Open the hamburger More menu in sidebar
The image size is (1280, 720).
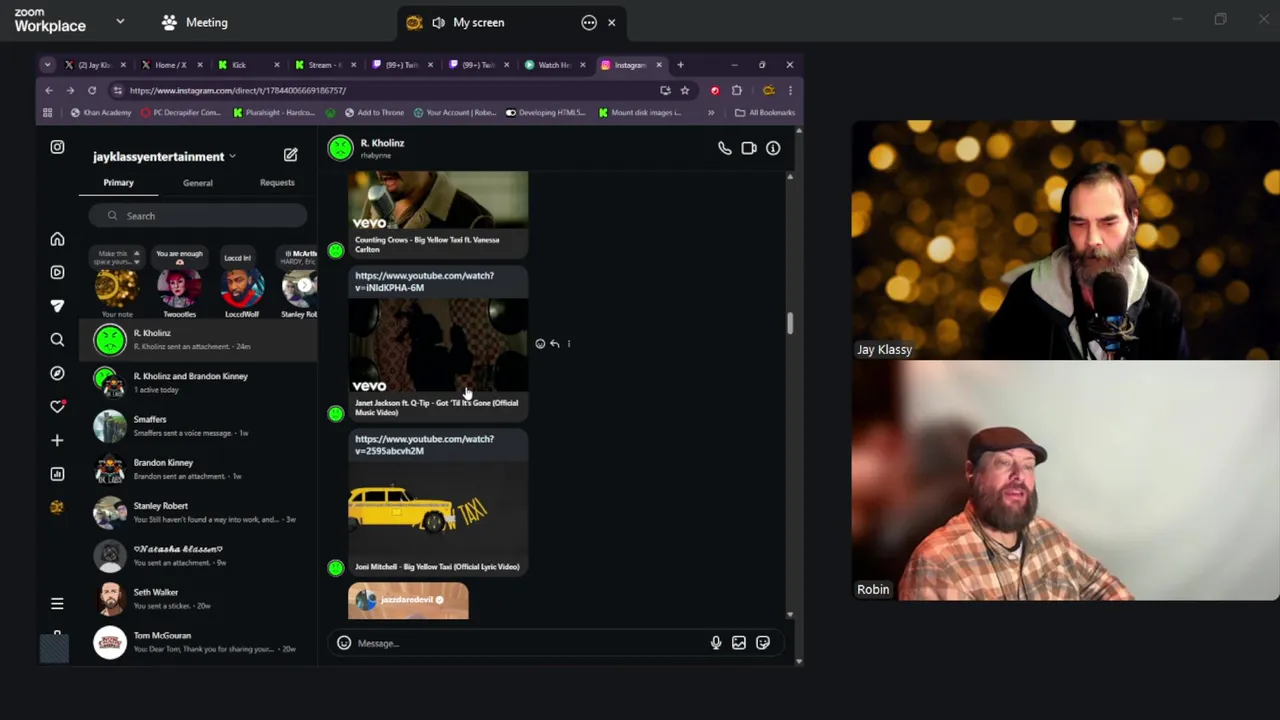(x=57, y=603)
